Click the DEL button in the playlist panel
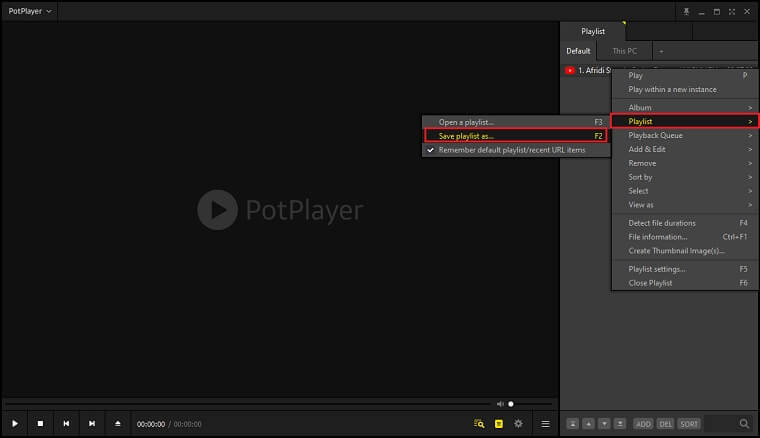 click(665, 424)
